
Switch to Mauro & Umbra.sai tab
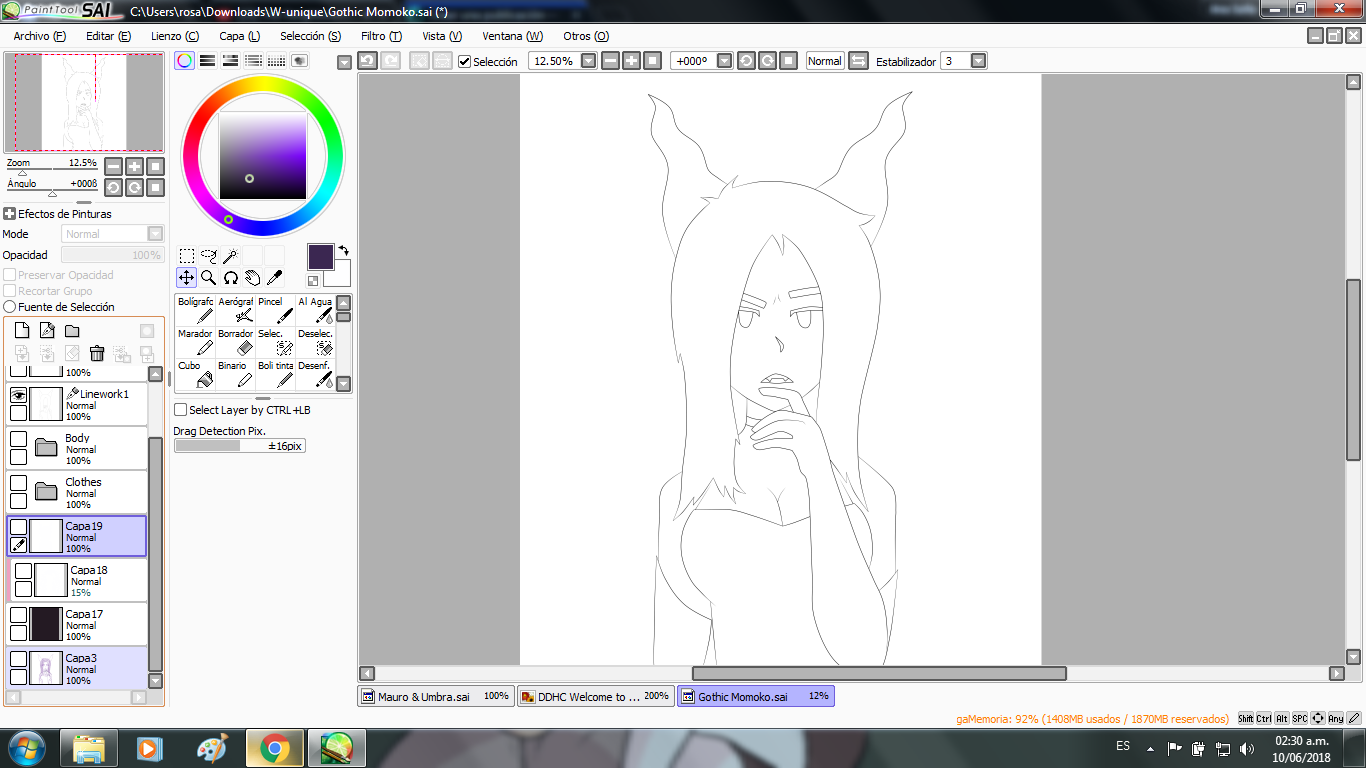pyautogui.click(x=436, y=696)
